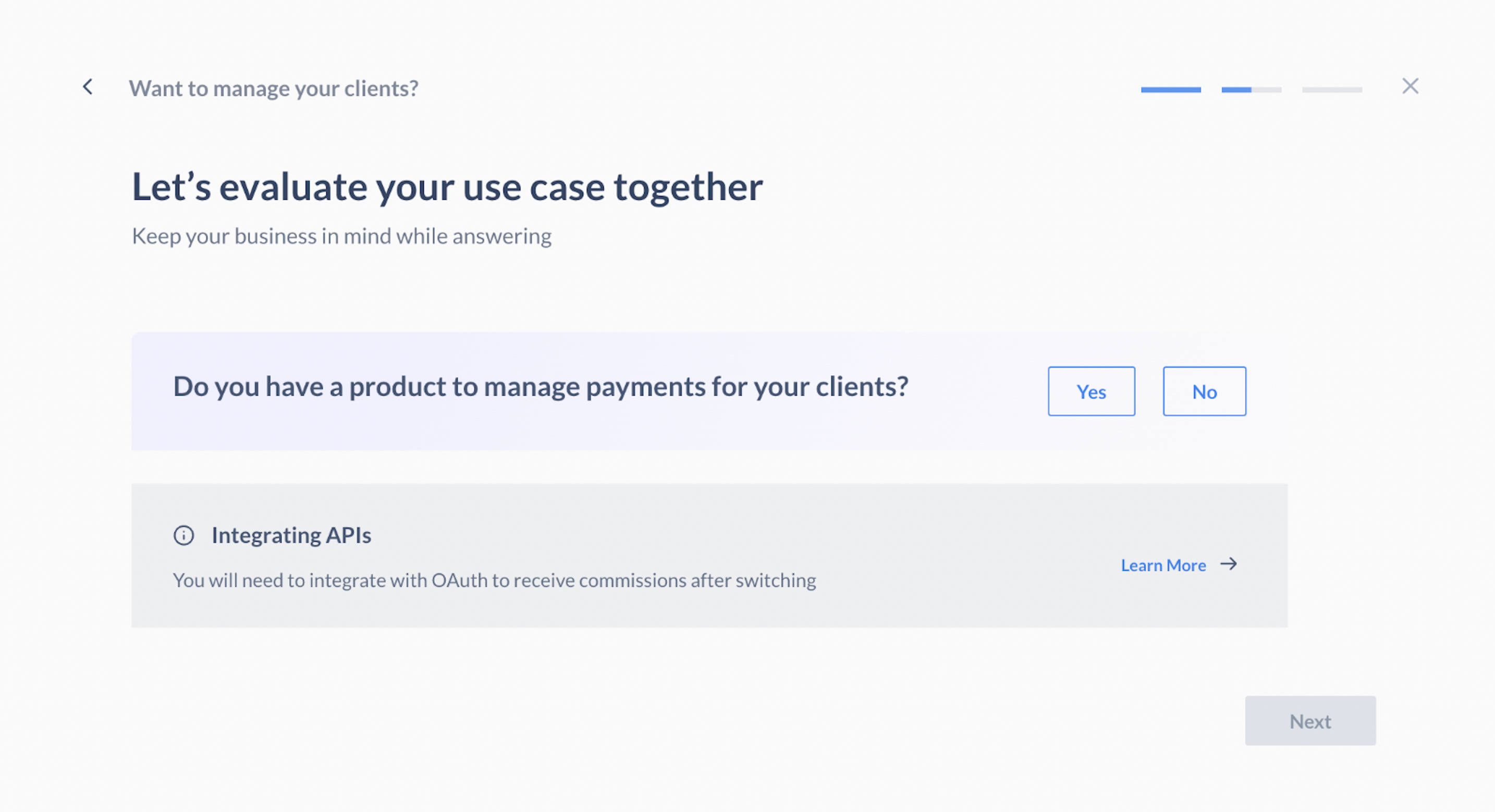The height and width of the screenshot is (812, 1495).
Task: Answer Yes to the payments product question
Action: click(1091, 391)
